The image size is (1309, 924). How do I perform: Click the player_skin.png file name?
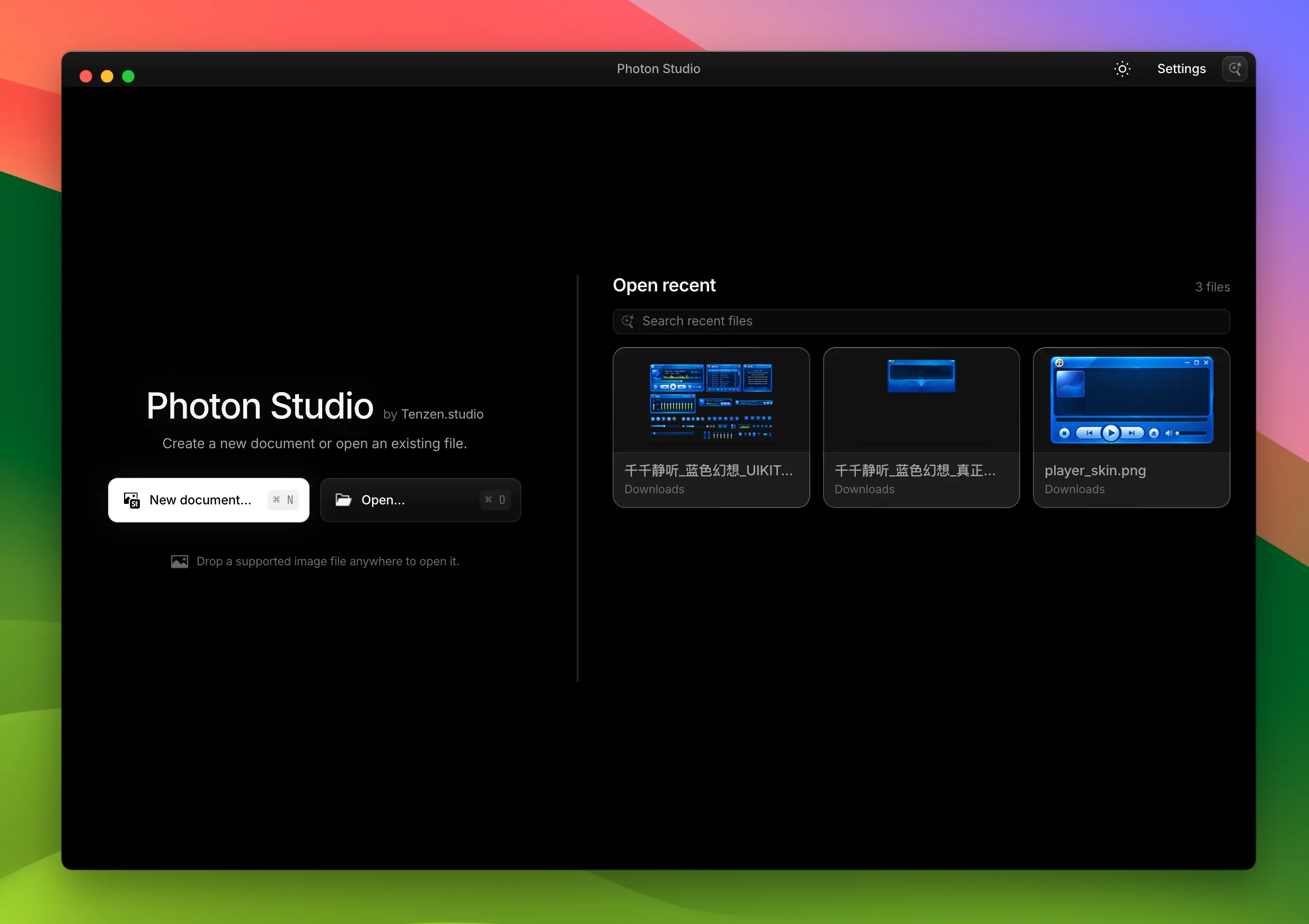1095,471
